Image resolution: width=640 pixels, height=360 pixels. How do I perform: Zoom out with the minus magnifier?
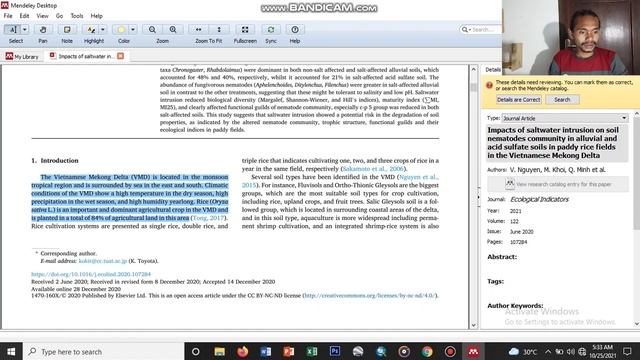click(152, 30)
